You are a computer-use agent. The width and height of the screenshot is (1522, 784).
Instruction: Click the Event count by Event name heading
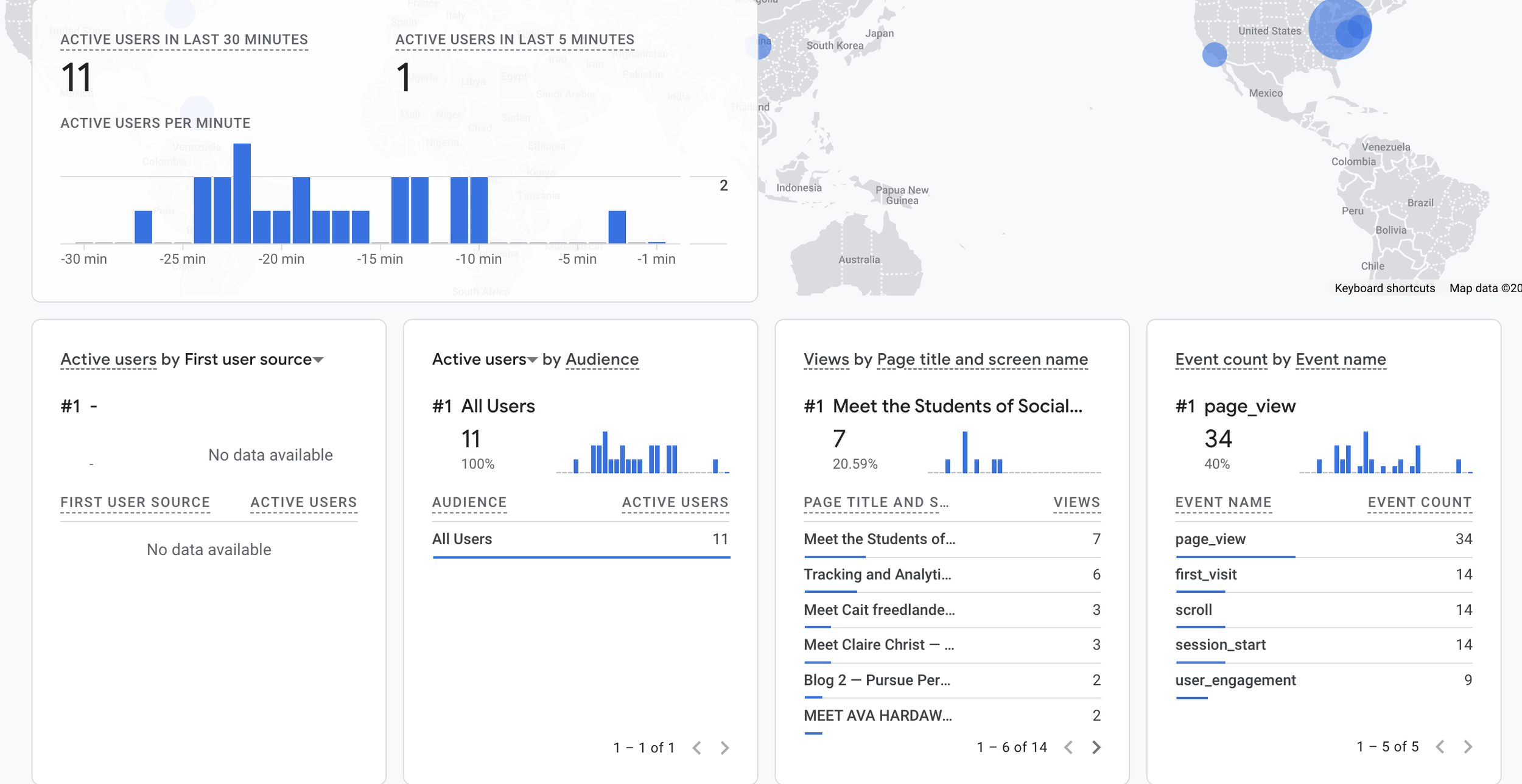click(1280, 359)
